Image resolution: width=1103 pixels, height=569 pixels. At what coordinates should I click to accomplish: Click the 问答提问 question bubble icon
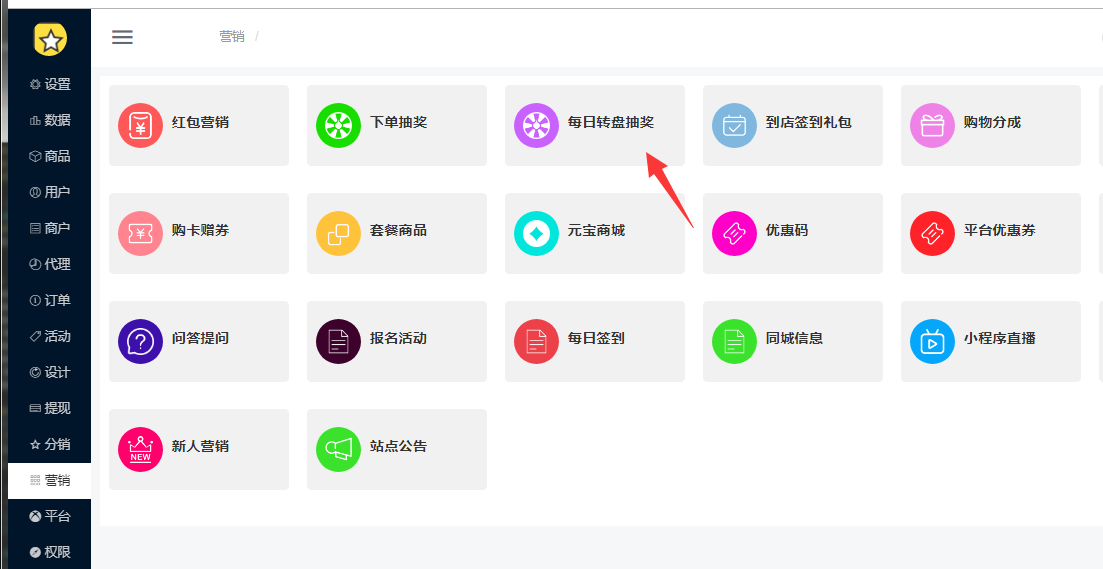140,342
